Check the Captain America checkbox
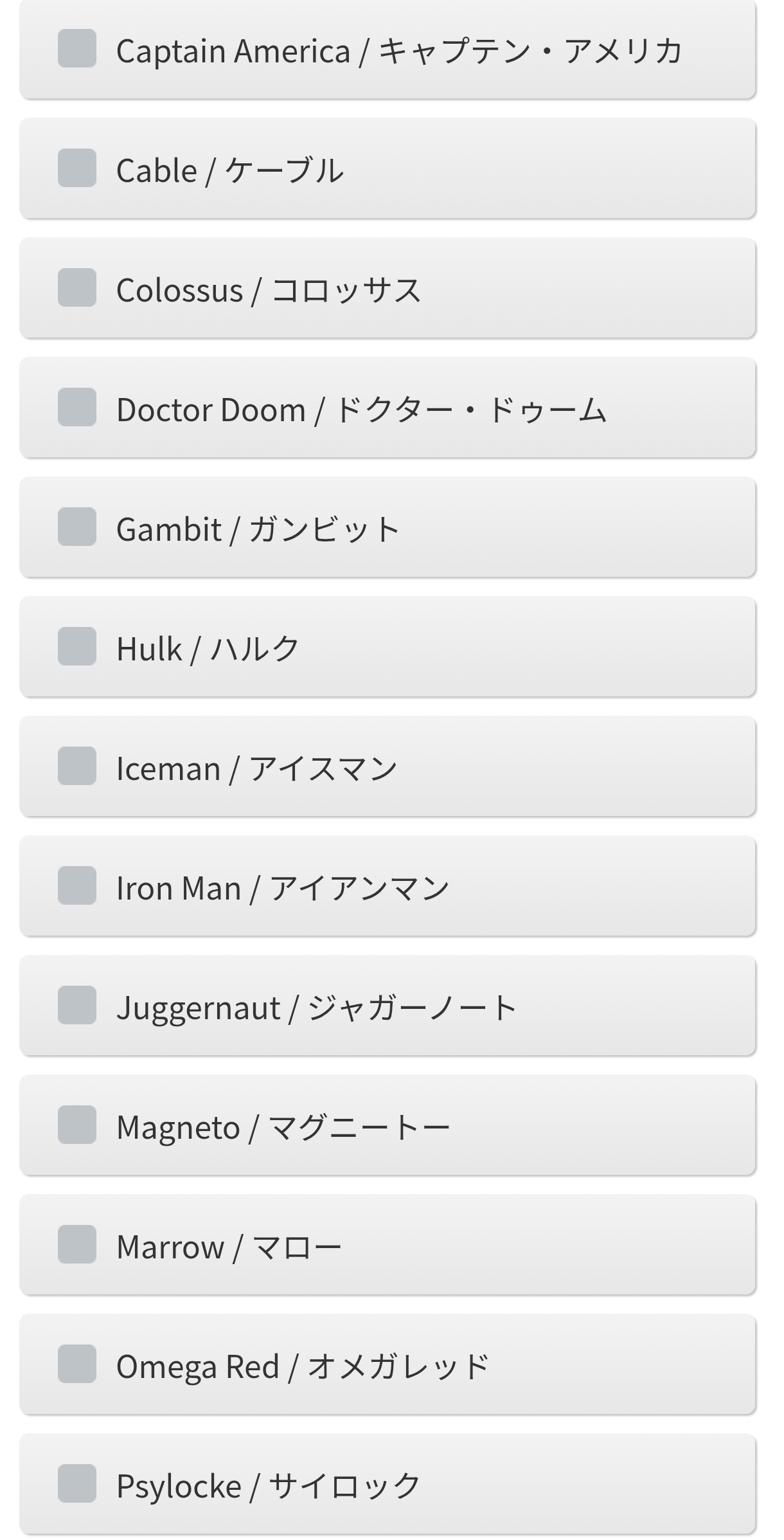 click(77, 49)
